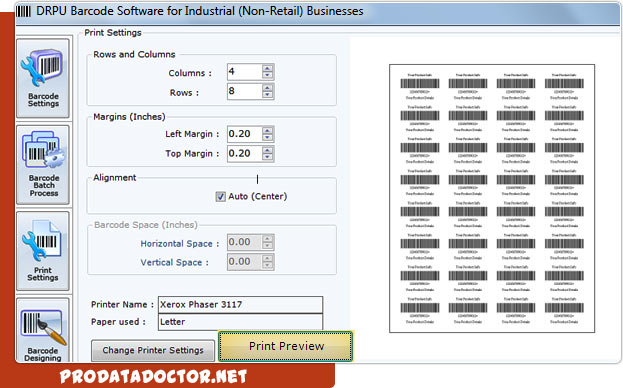Click the Horizontal Space field
This screenshot has height=388, width=623.
pos(245,242)
